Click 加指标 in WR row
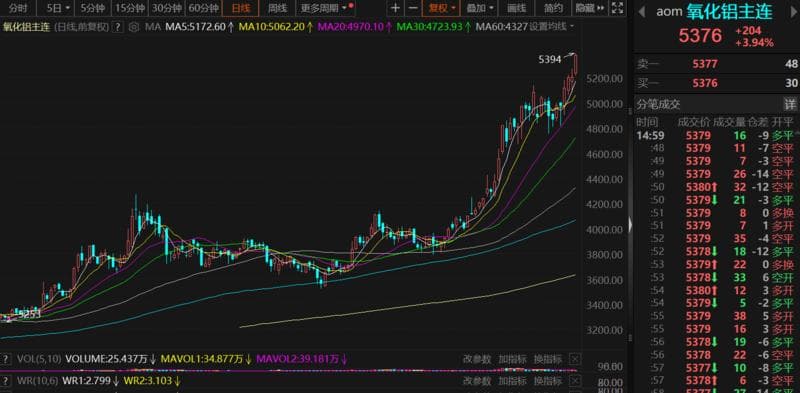800x393 pixels. coord(512,381)
